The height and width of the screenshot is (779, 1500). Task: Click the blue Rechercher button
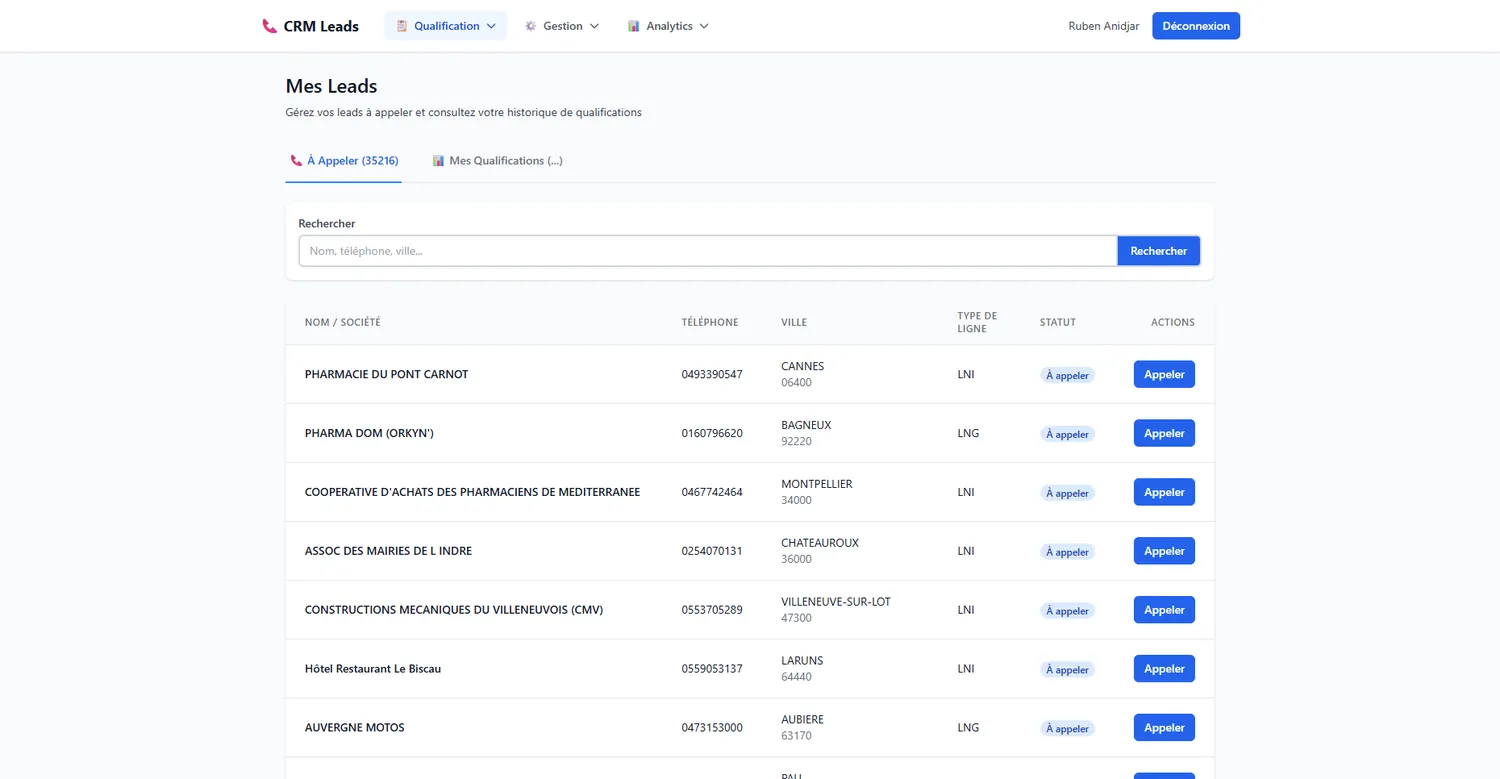(1158, 251)
